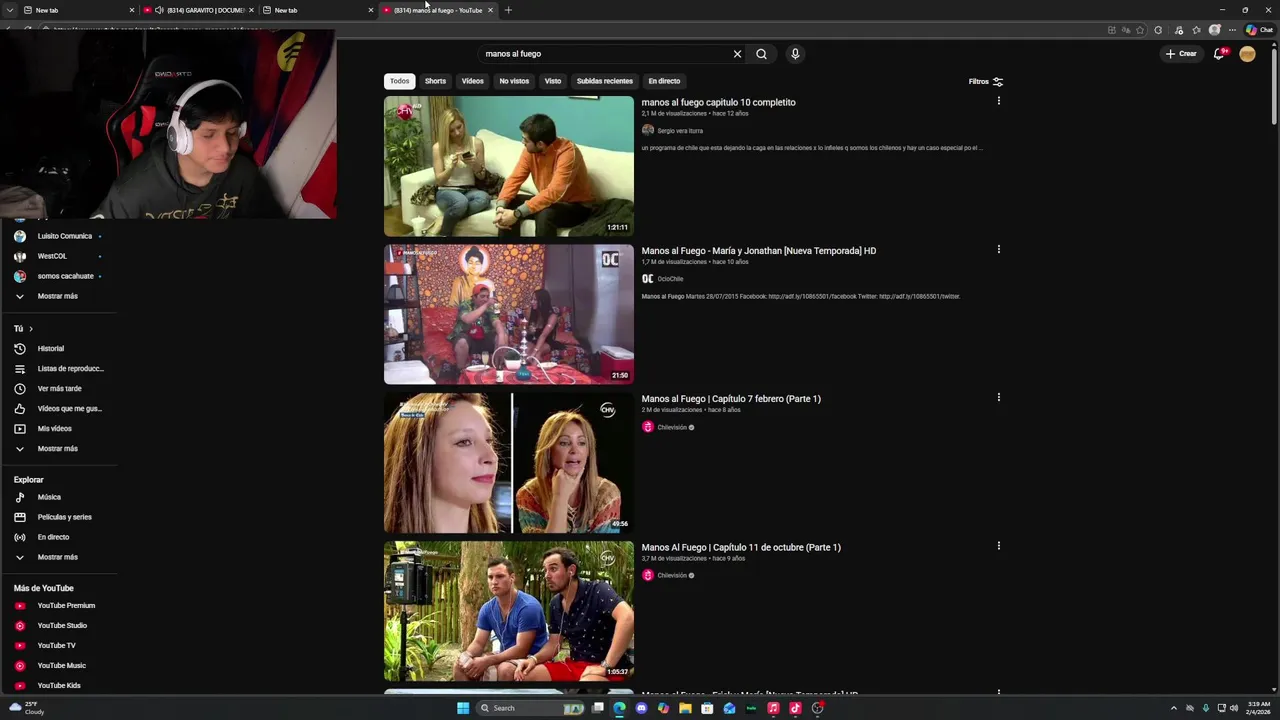This screenshot has height=720, width=1280.
Task: Open the Edge Copilot Chat button
Action: coord(1260,30)
